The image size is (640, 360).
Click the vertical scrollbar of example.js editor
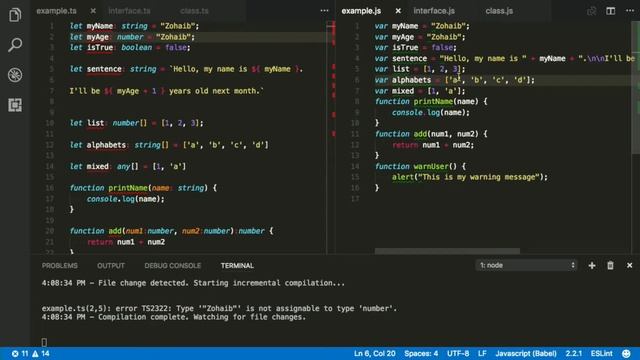636,88
